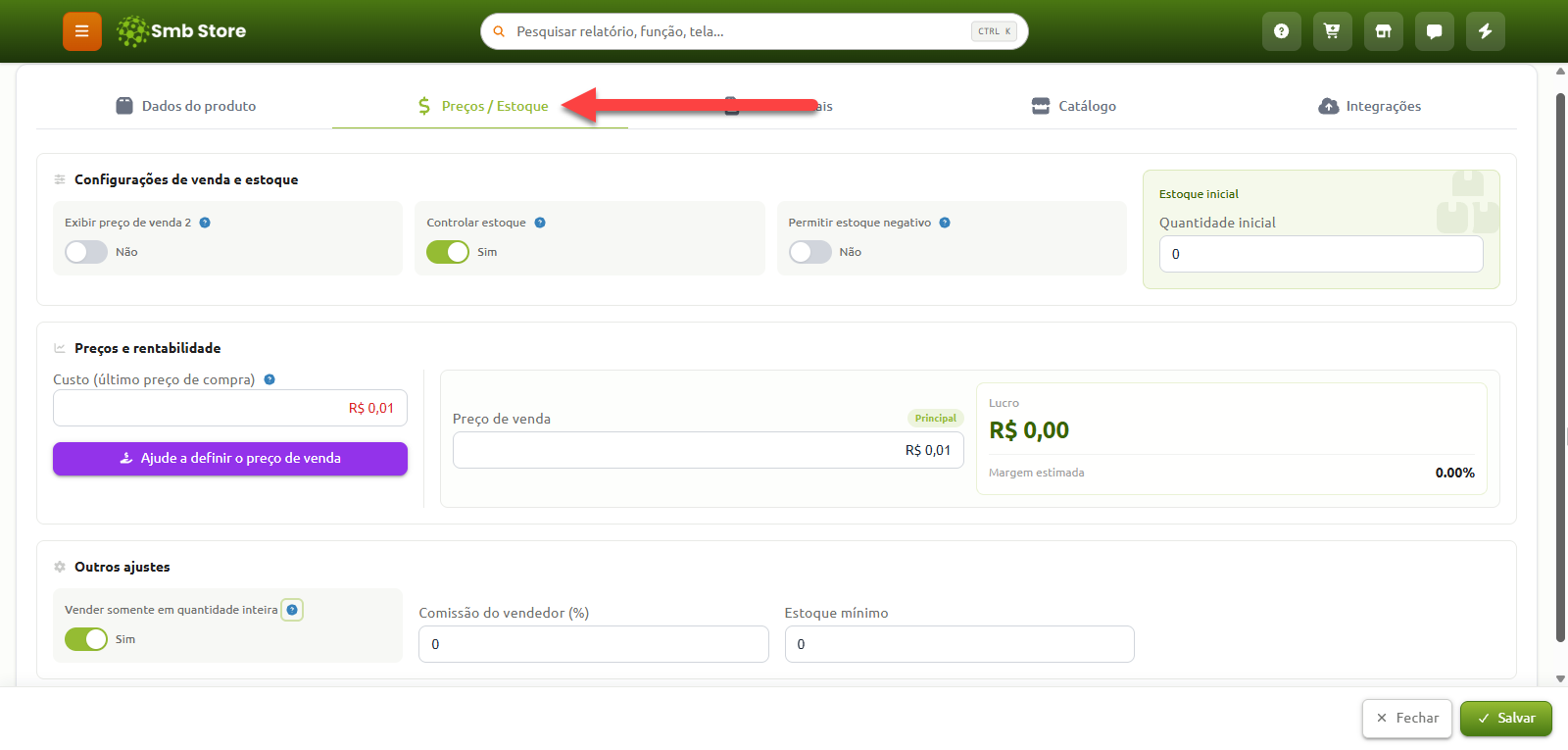1568x750 pixels.
Task: Click info icon beside Controlar estoque
Action: [540, 223]
